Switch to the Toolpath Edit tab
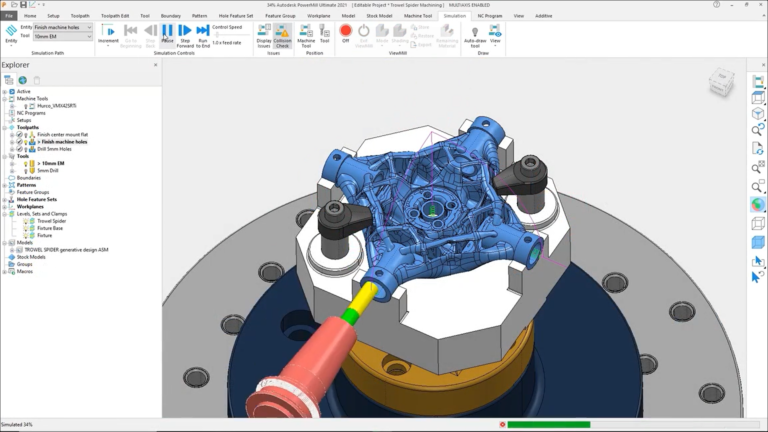Viewport: 768px width, 432px height. tap(115, 16)
